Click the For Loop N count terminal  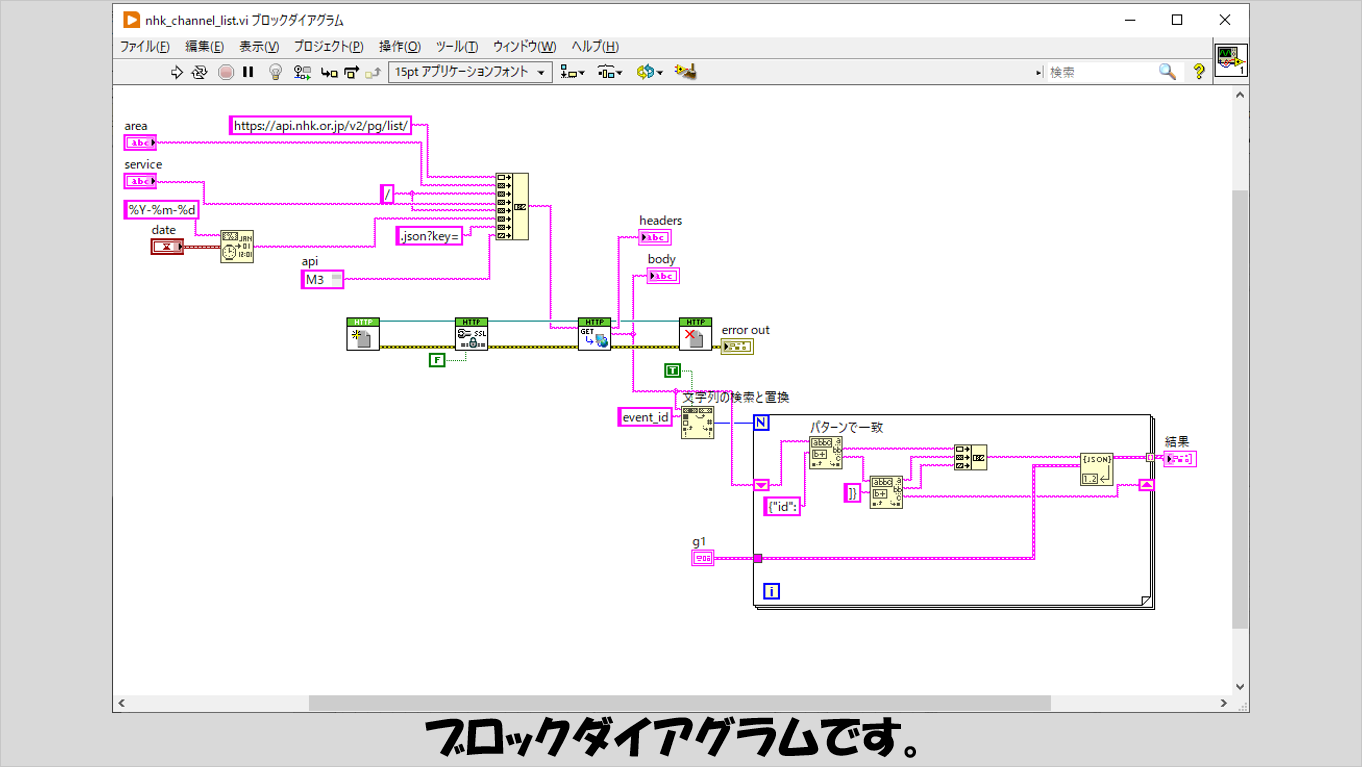761,423
